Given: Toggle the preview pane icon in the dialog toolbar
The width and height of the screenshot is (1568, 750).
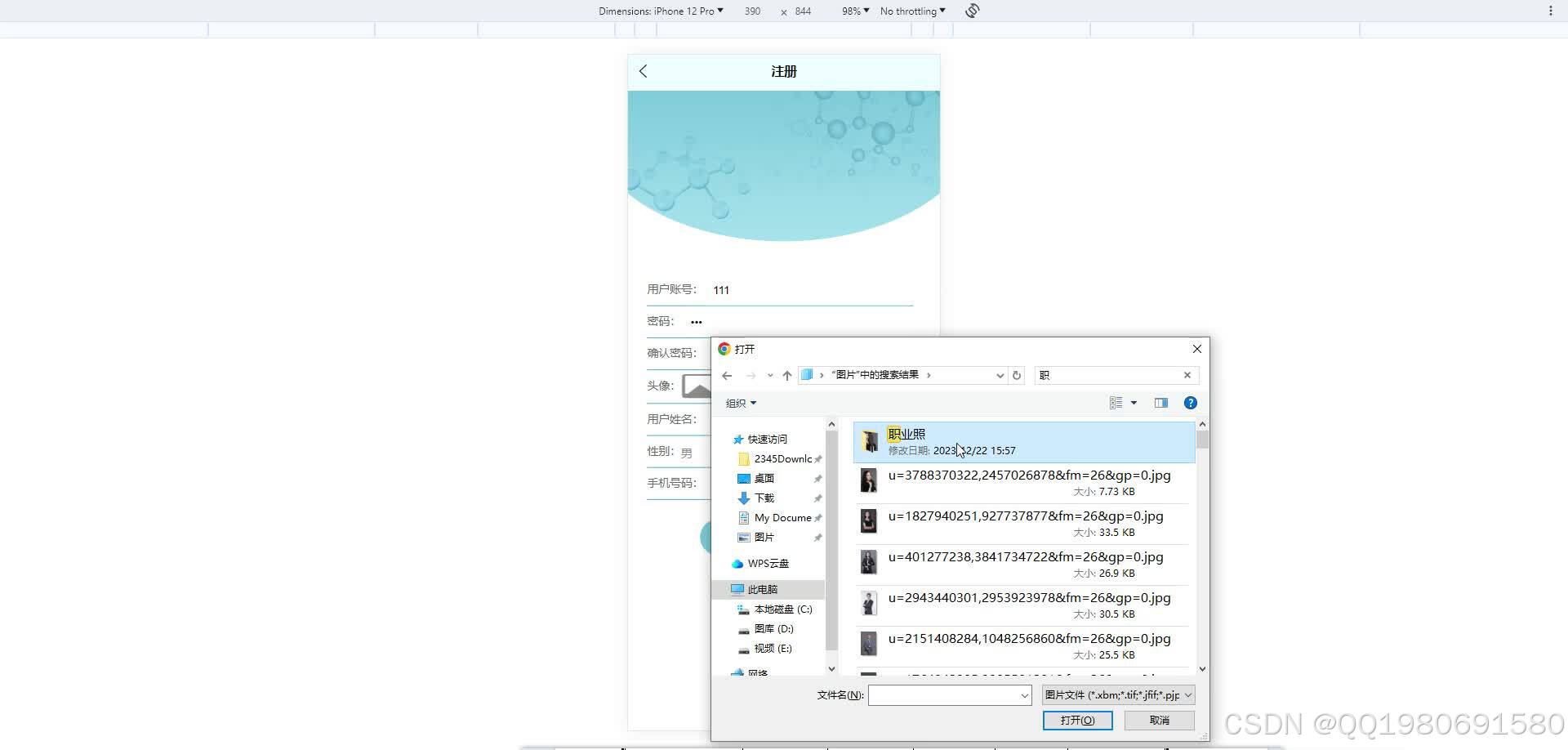Looking at the screenshot, I should point(1160,403).
